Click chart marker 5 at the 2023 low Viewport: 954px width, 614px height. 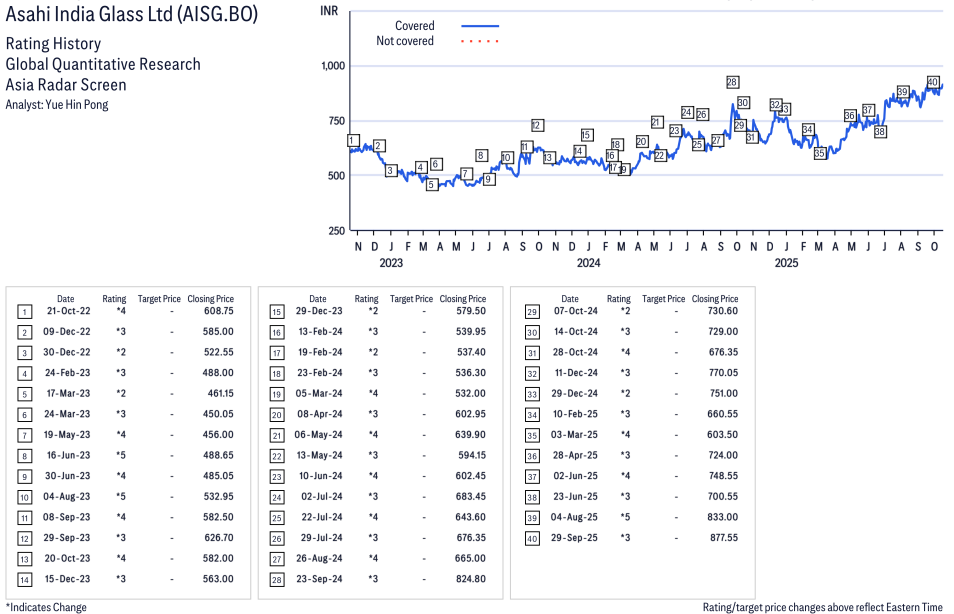432,185
